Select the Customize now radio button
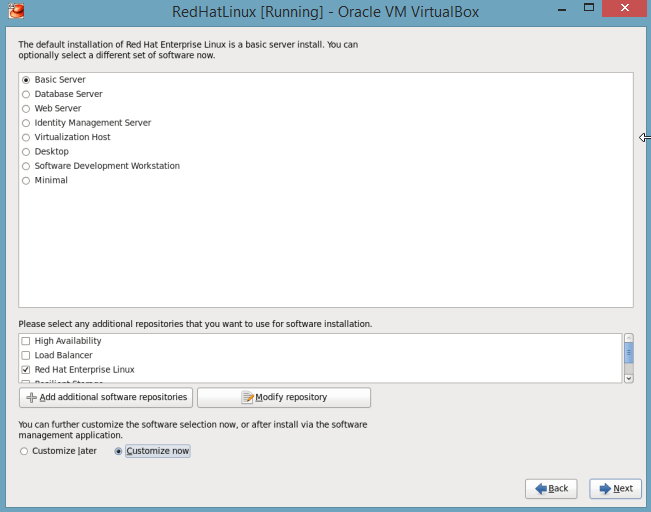This screenshot has height=512, width=651. [x=118, y=451]
